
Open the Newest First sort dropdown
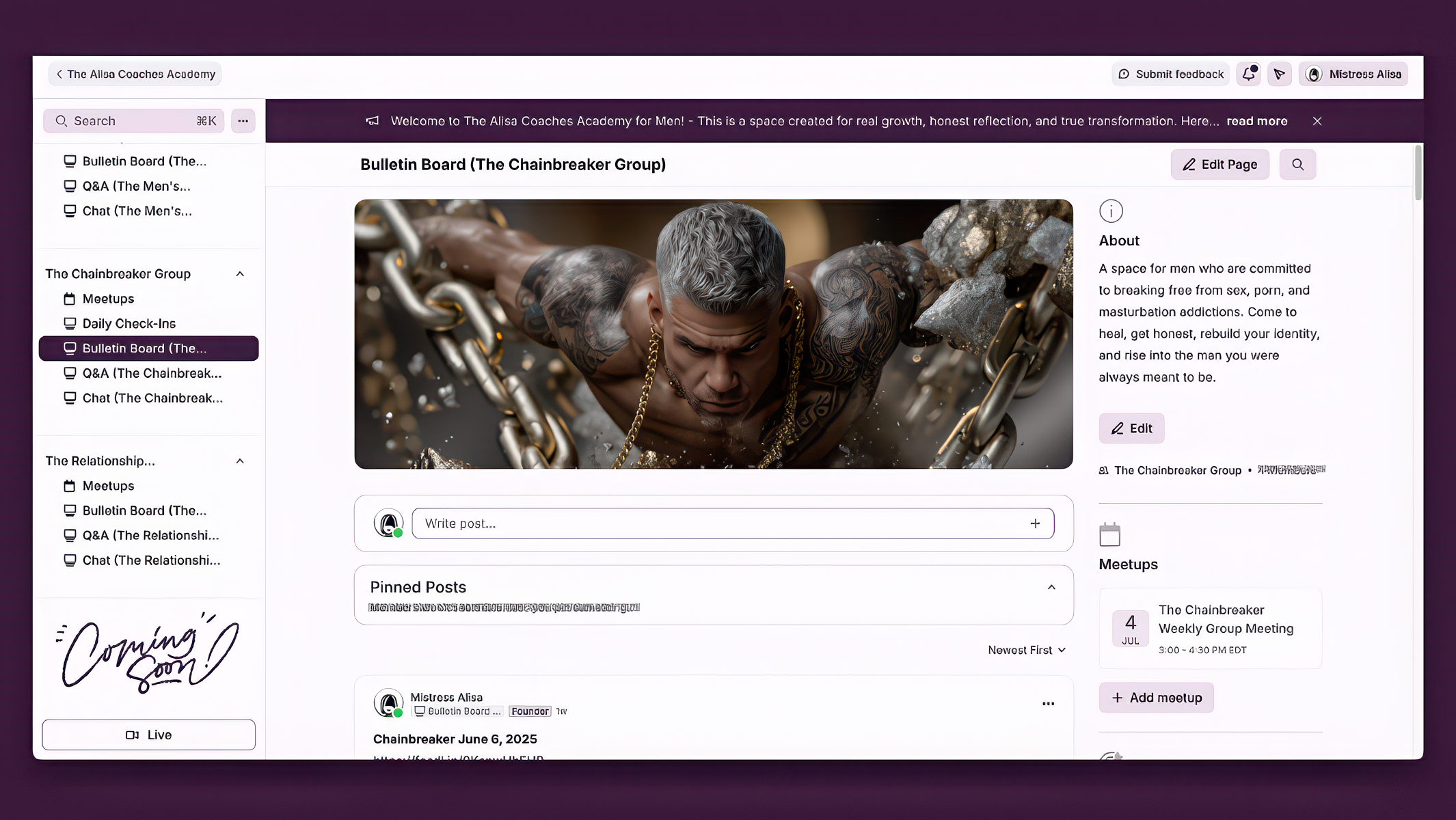point(1026,650)
